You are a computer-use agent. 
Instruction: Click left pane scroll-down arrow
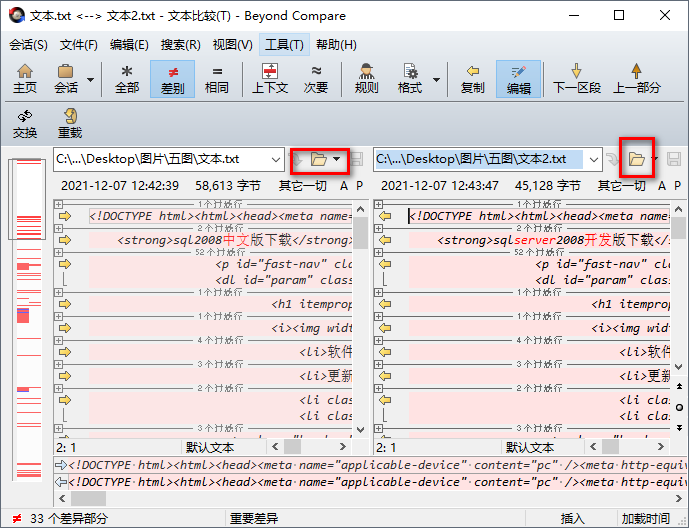coord(361,429)
